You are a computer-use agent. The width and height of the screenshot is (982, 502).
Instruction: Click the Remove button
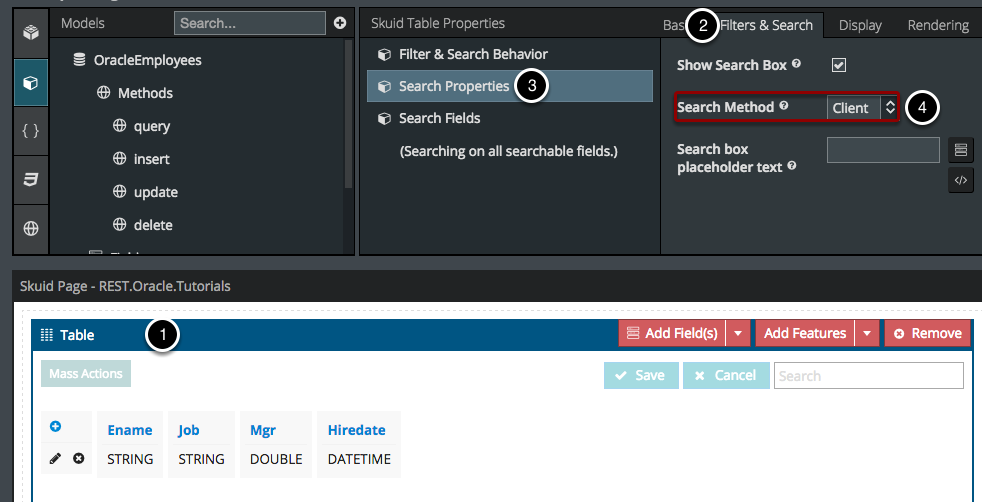pos(927,334)
